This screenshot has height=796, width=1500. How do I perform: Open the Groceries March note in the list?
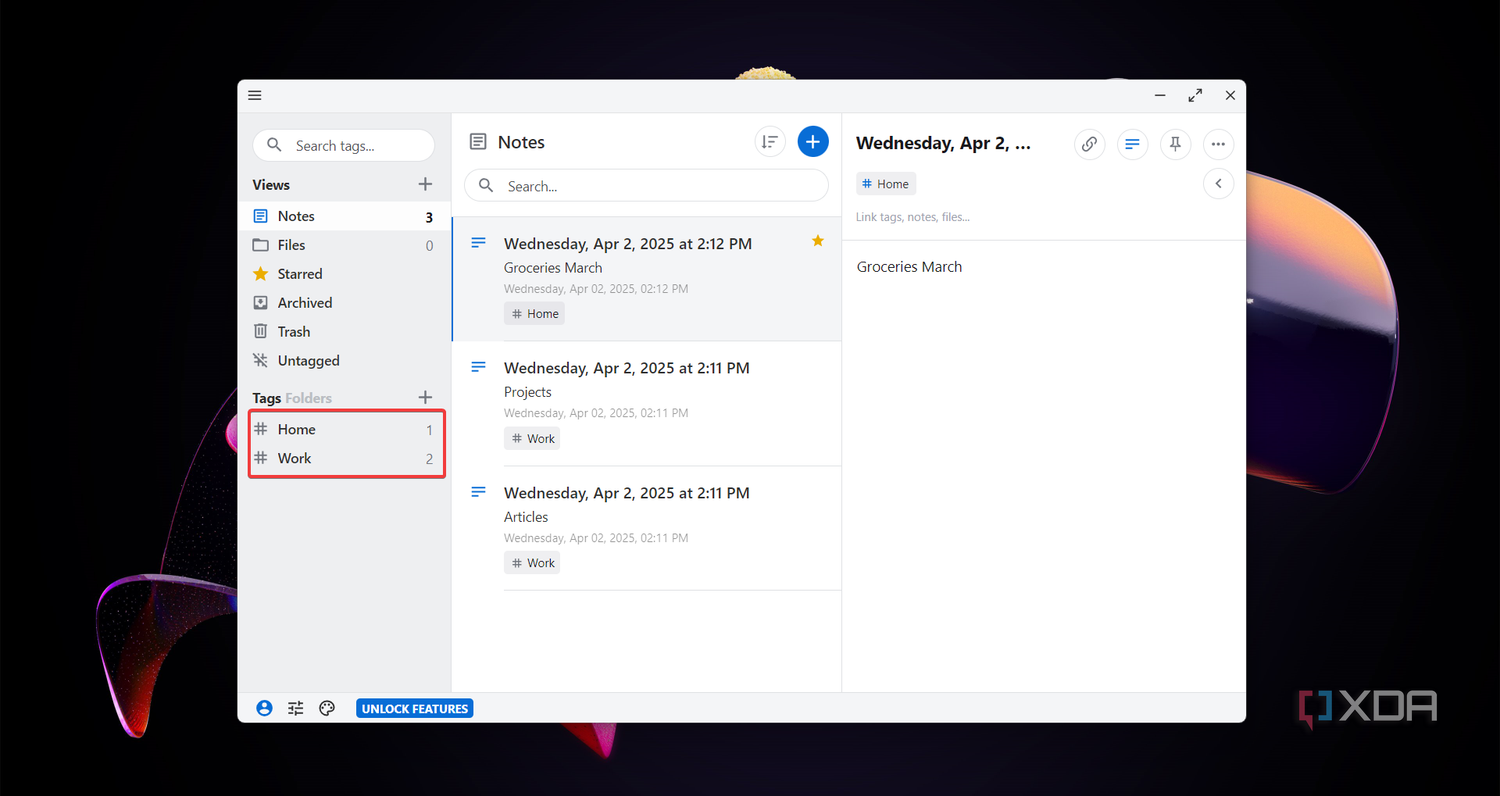click(647, 279)
